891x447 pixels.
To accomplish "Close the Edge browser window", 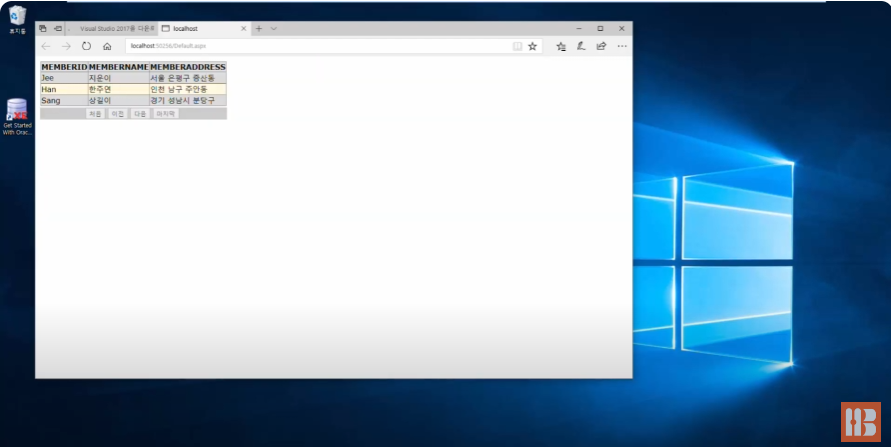I will point(622,28).
